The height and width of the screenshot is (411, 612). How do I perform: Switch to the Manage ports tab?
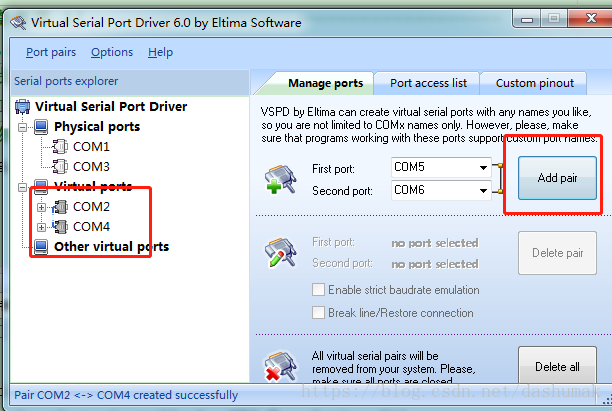click(326, 83)
